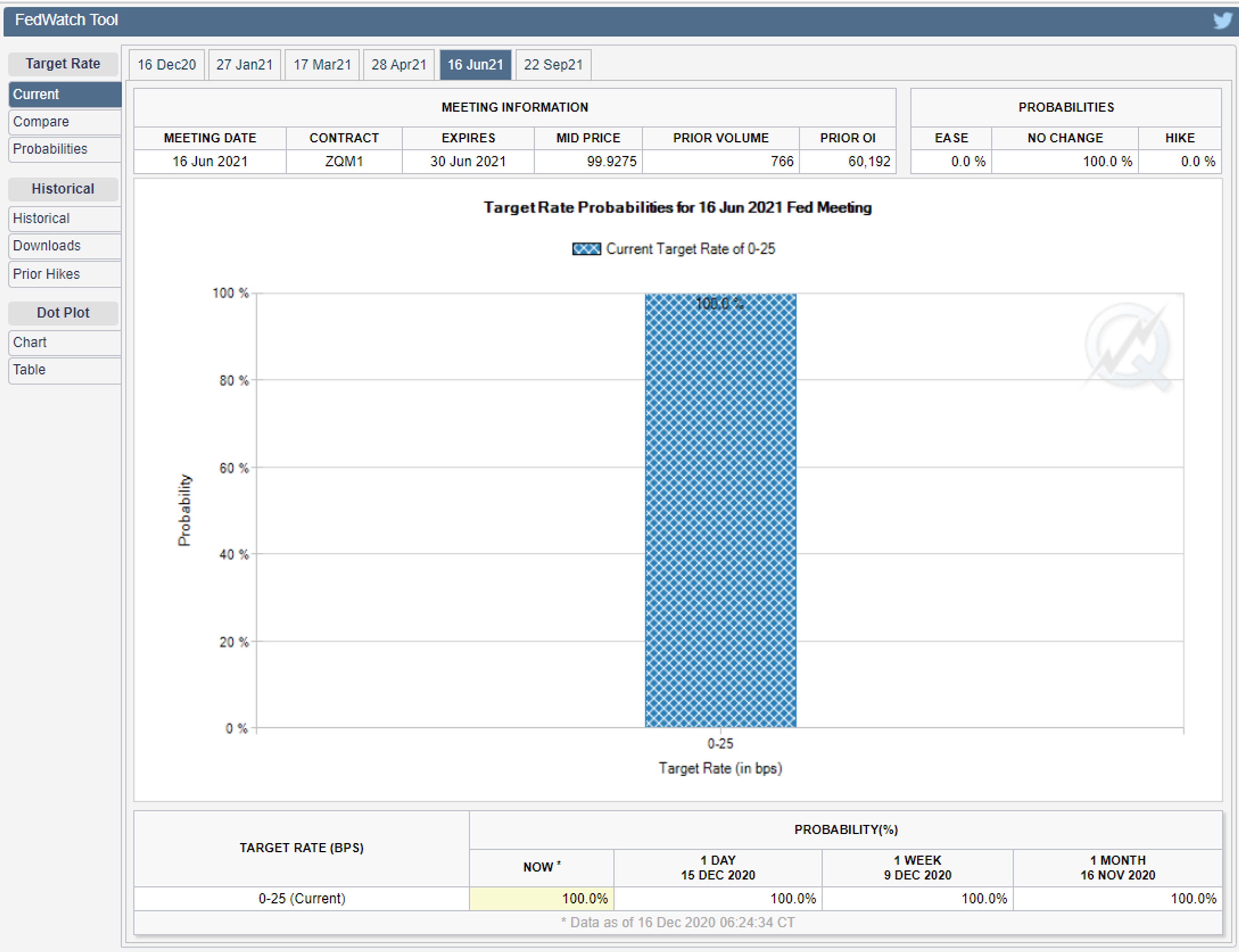Click the Current Target Rate legend swatch
Screen dimensions: 1239x952
[x=586, y=249]
